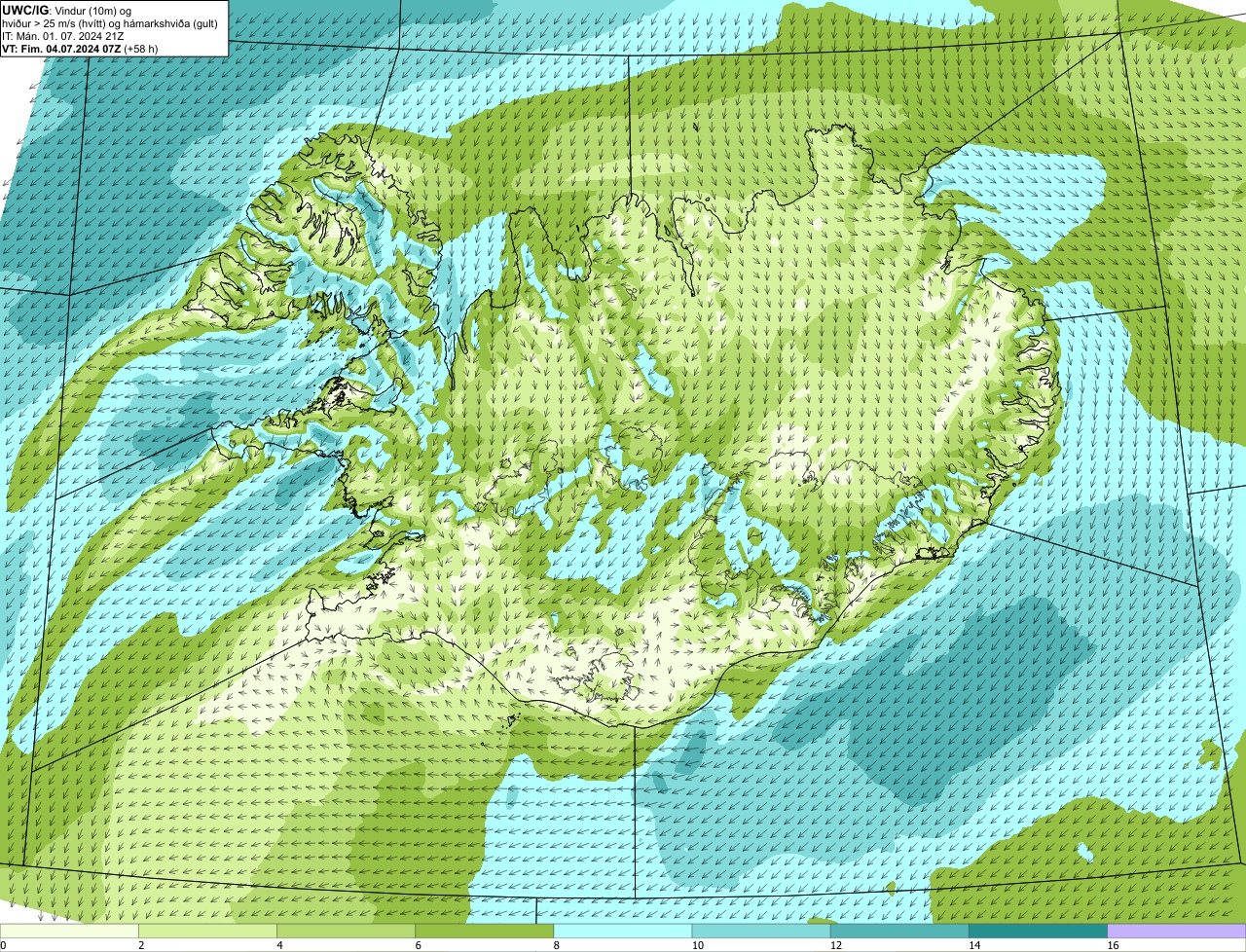Select the "VT: Fim. 04.07.2024 07Z (+58 h)" line
Image resolution: width=1246 pixels, height=952 pixels.
pyautogui.click(x=80, y=48)
